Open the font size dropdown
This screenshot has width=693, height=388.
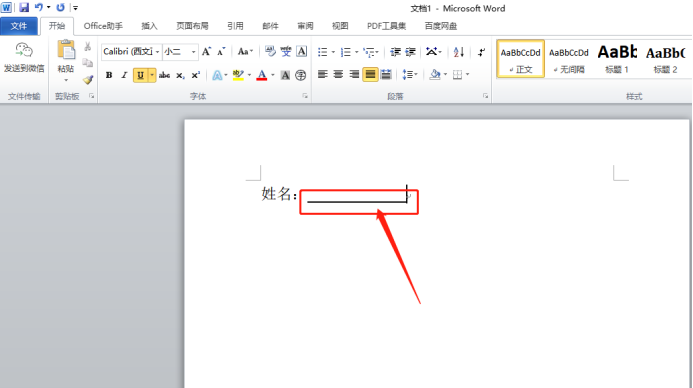193,52
